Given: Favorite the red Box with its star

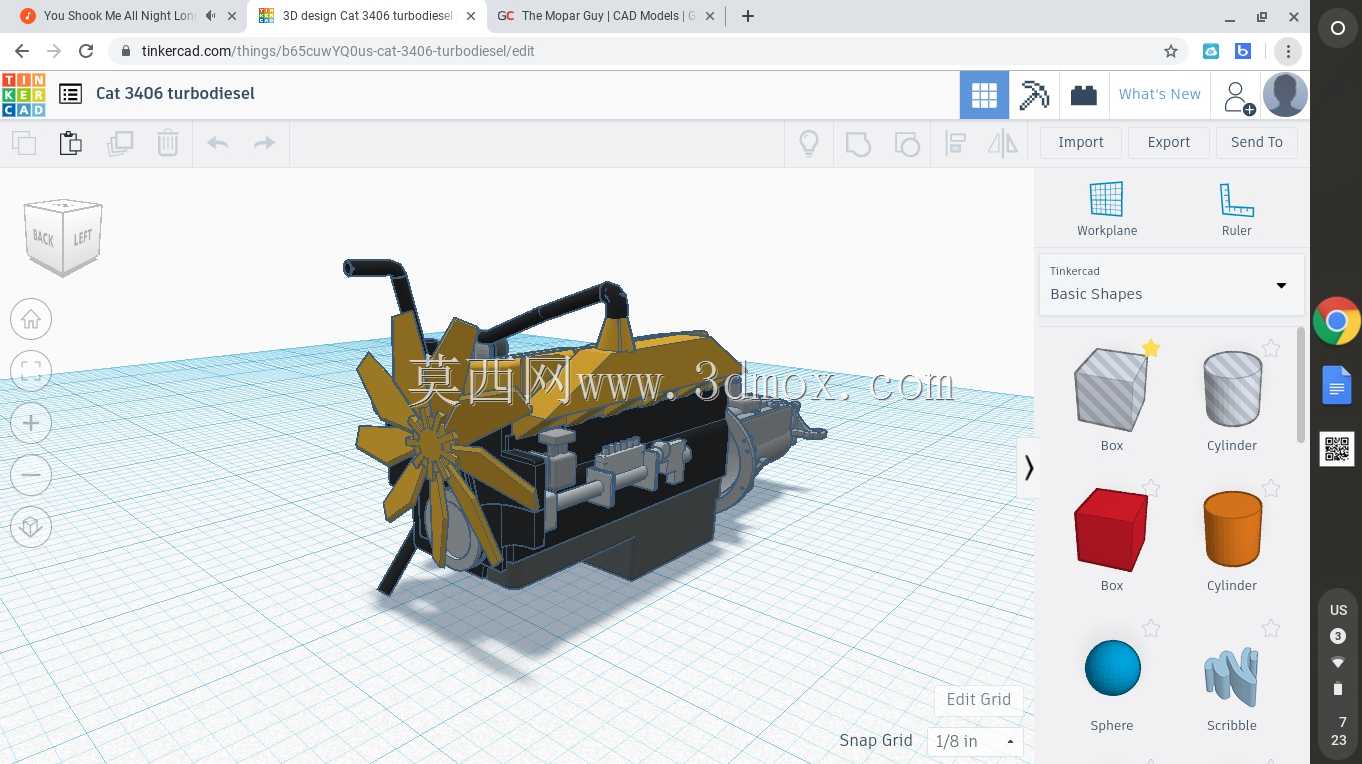Looking at the screenshot, I should tap(1151, 488).
